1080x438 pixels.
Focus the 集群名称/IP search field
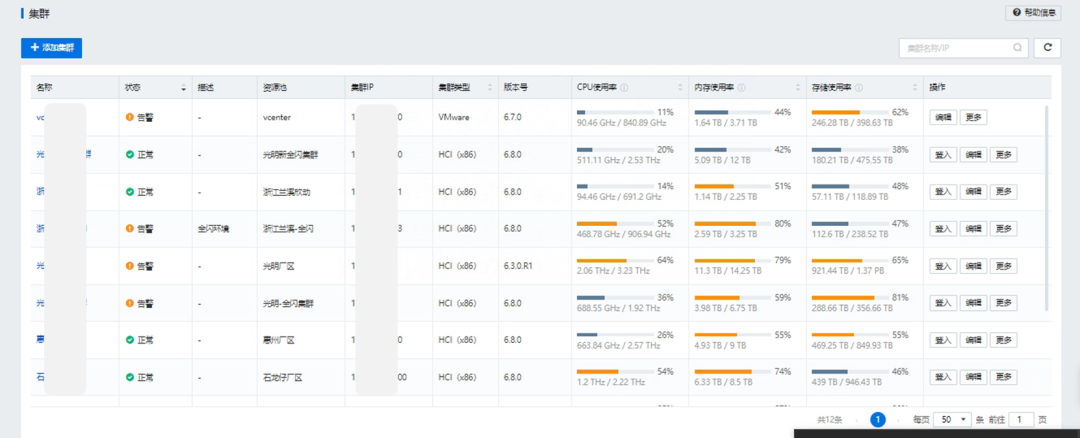(x=955, y=47)
